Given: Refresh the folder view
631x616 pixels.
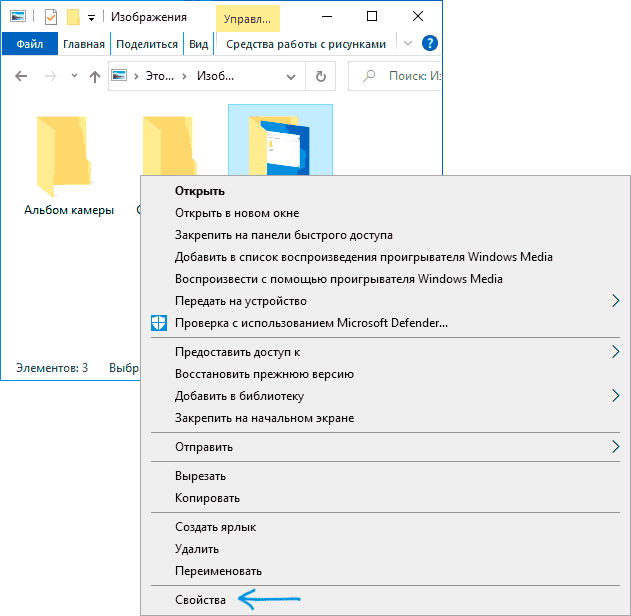Looking at the screenshot, I should coord(321,76).
